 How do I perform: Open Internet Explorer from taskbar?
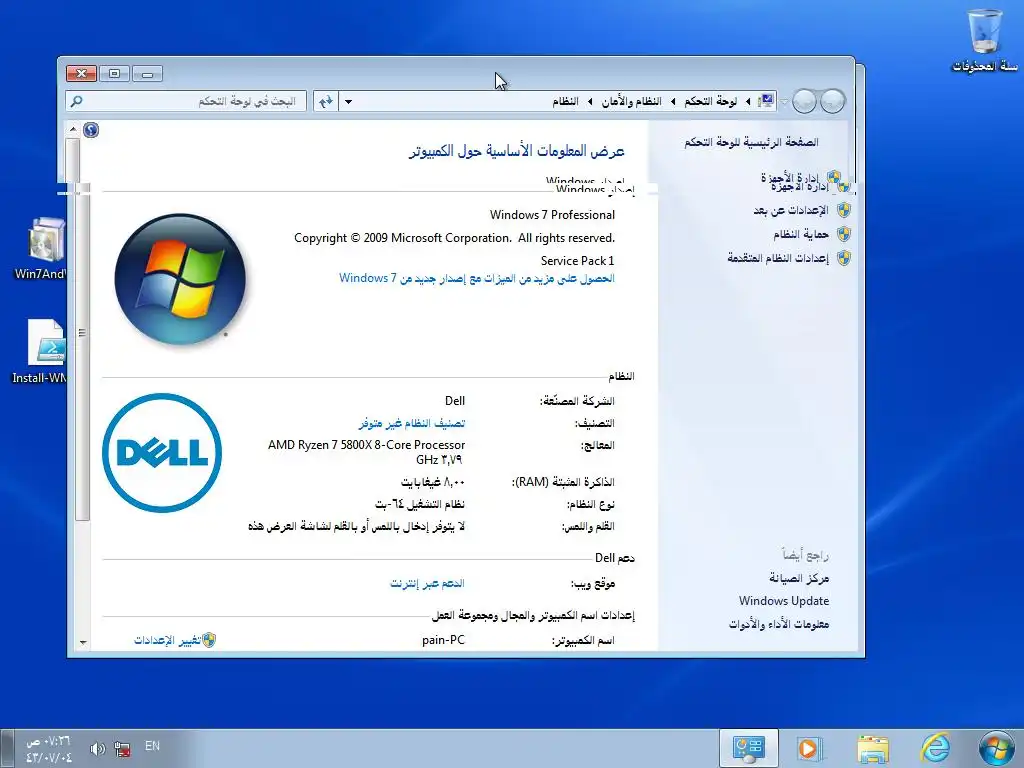point(935,748)
